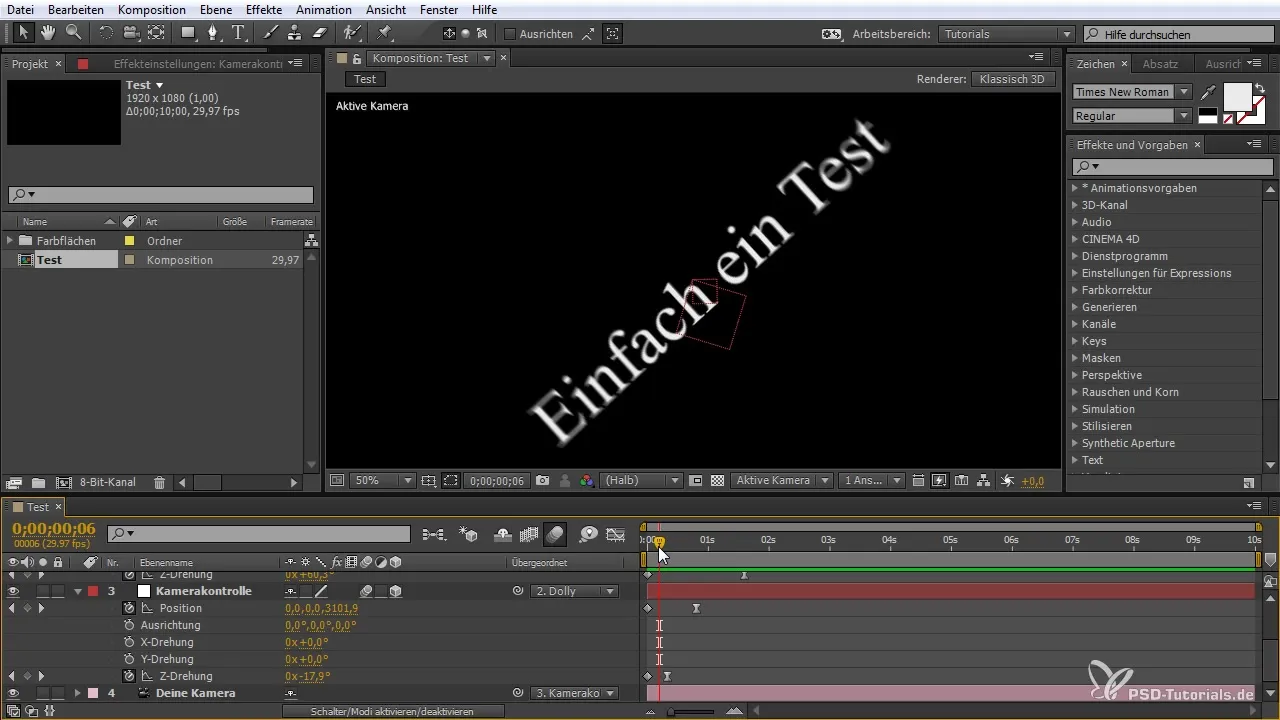Select the Eraser tool
This screenshot has height=720, width=1280.
coord(320,33)
